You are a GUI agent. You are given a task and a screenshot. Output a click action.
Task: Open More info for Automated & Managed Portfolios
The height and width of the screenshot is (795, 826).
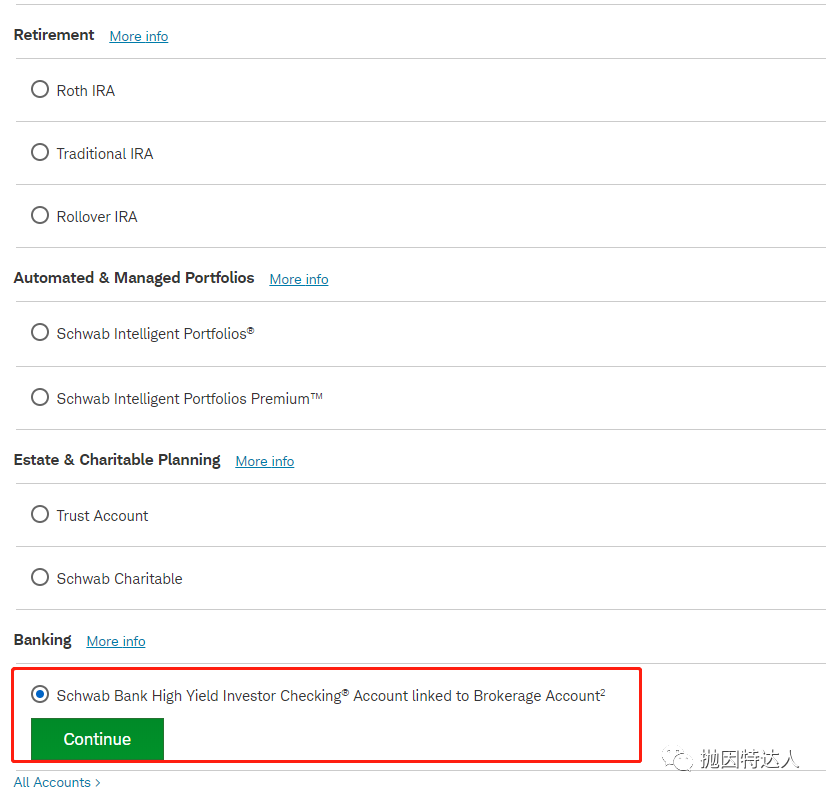(299, 279)
